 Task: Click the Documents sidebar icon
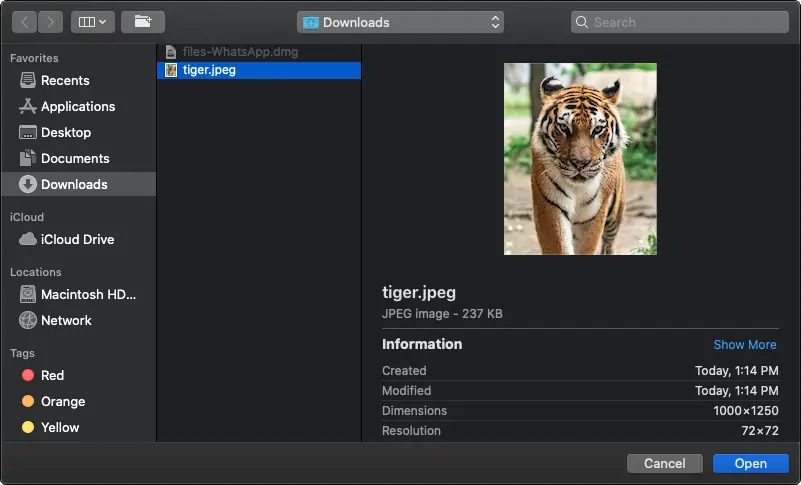click(28, 158)
